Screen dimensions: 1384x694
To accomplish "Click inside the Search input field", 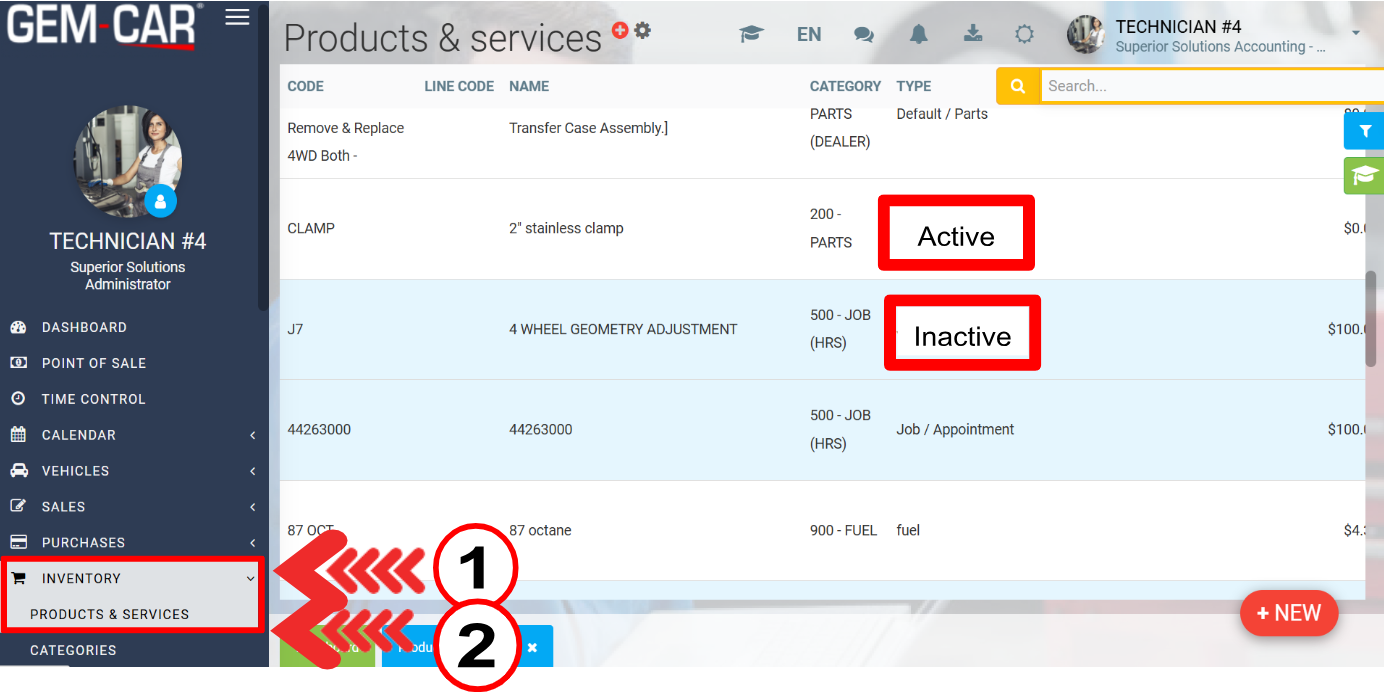I will point(1200,86).
